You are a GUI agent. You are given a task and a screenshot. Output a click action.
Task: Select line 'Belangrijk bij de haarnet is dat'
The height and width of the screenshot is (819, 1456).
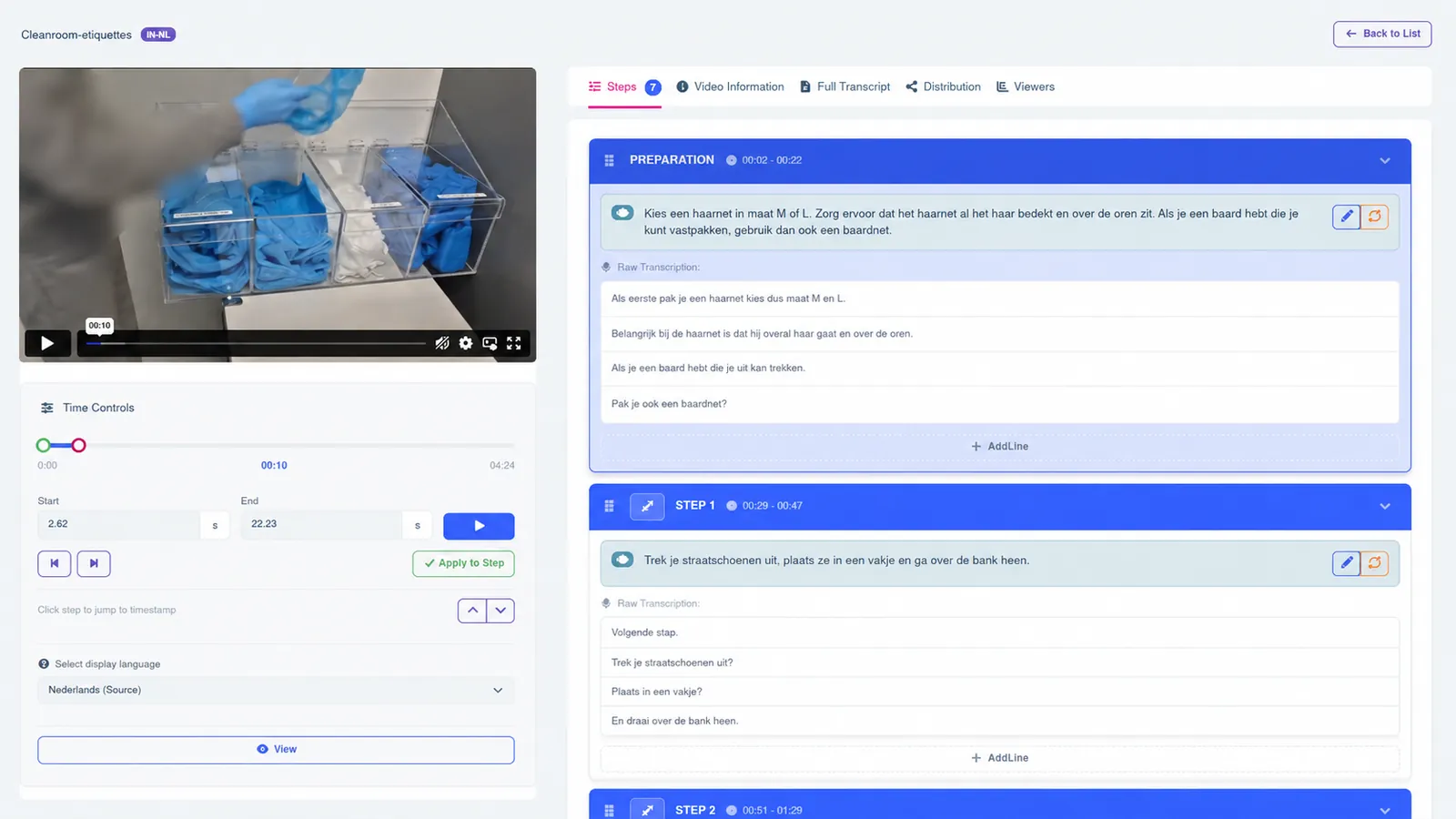[999, 334]
